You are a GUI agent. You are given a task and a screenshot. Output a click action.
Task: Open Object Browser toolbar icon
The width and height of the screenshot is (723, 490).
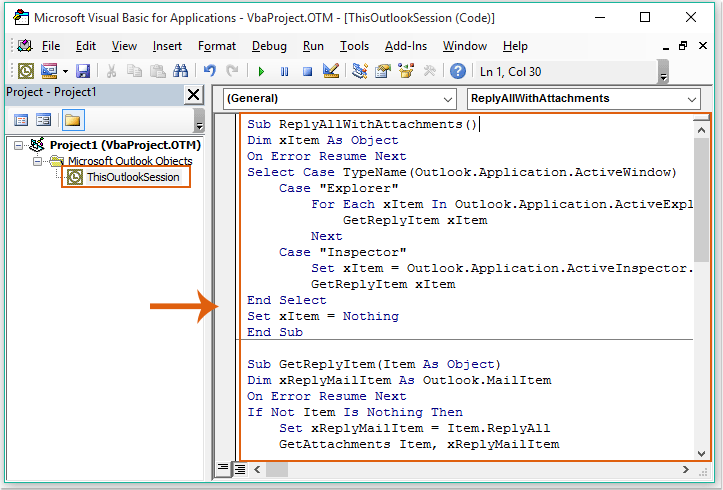point(406,71)
